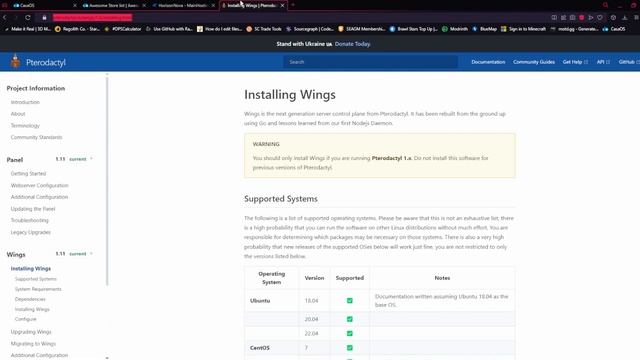The height and width of the screenshot is (360, 640).
Task: Click the Ubuntu 18.04 supported checkmark
Action: click(350, 300)
